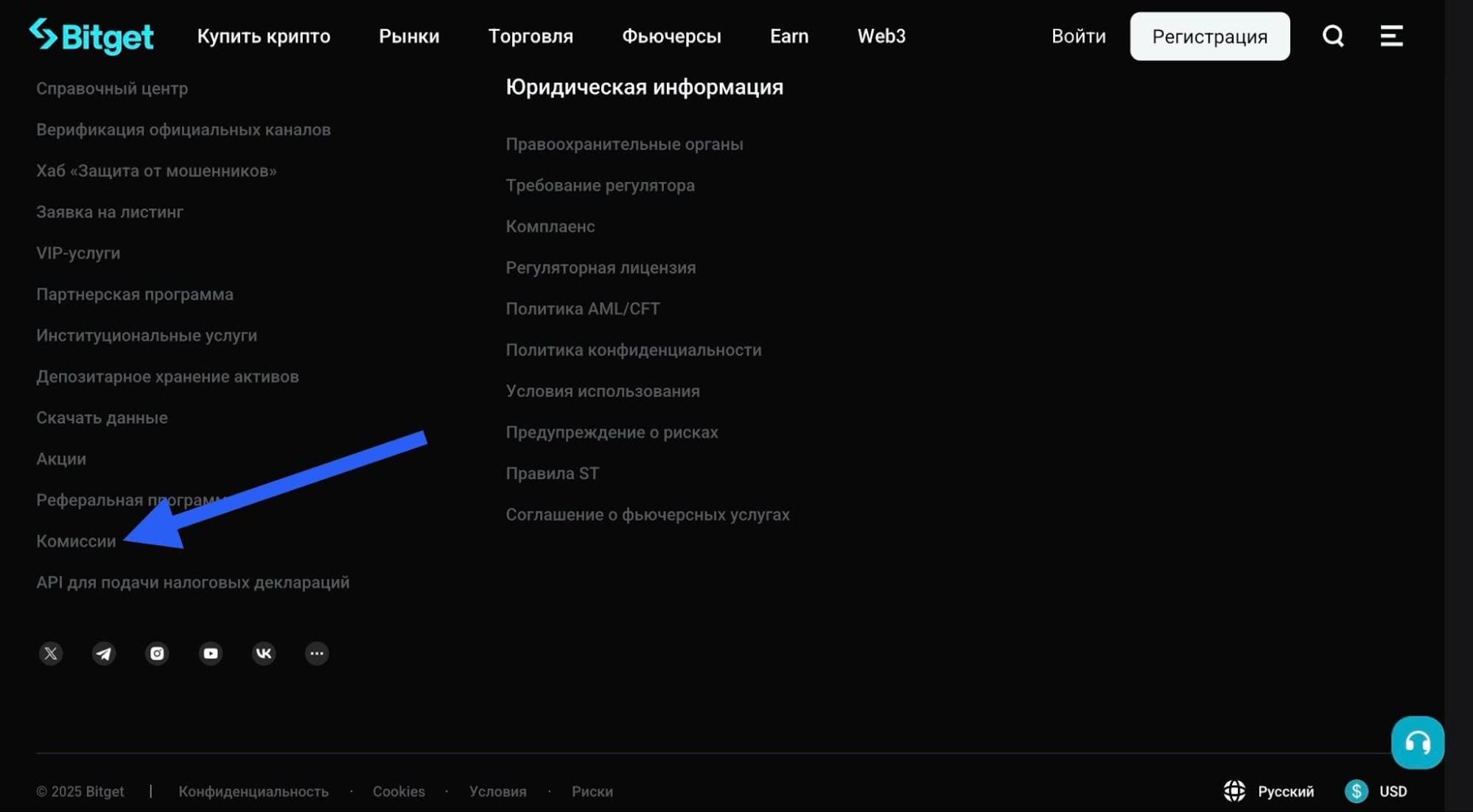
Task: Open the Telegram social icon
Action: (104, 653)
